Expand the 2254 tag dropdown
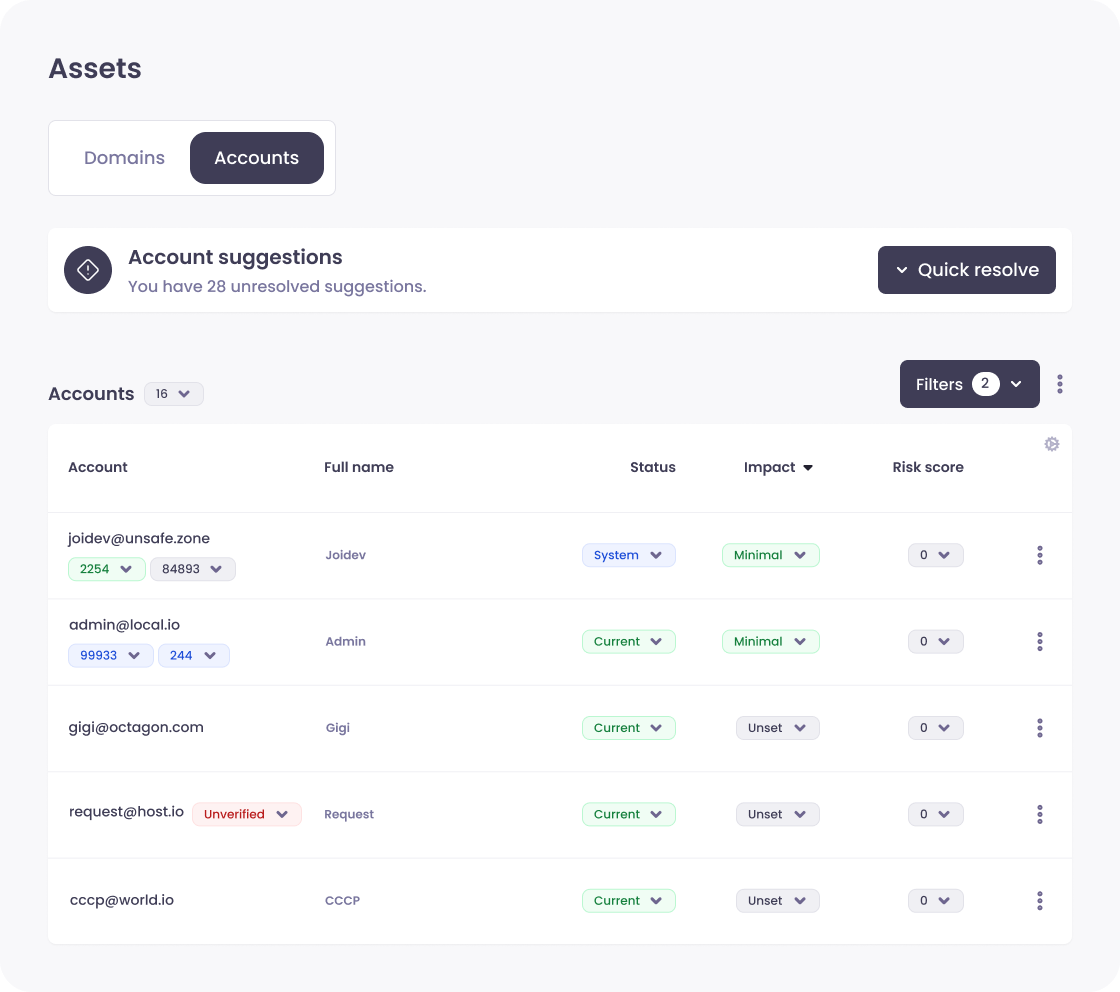 [x=107, y=569]
